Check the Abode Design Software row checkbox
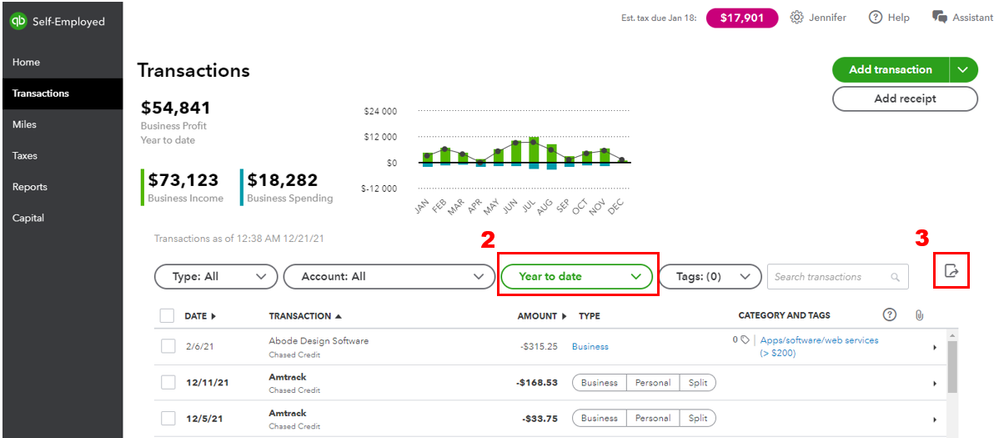Viewport: 999px width, 438px height. (x=168, y=346)
